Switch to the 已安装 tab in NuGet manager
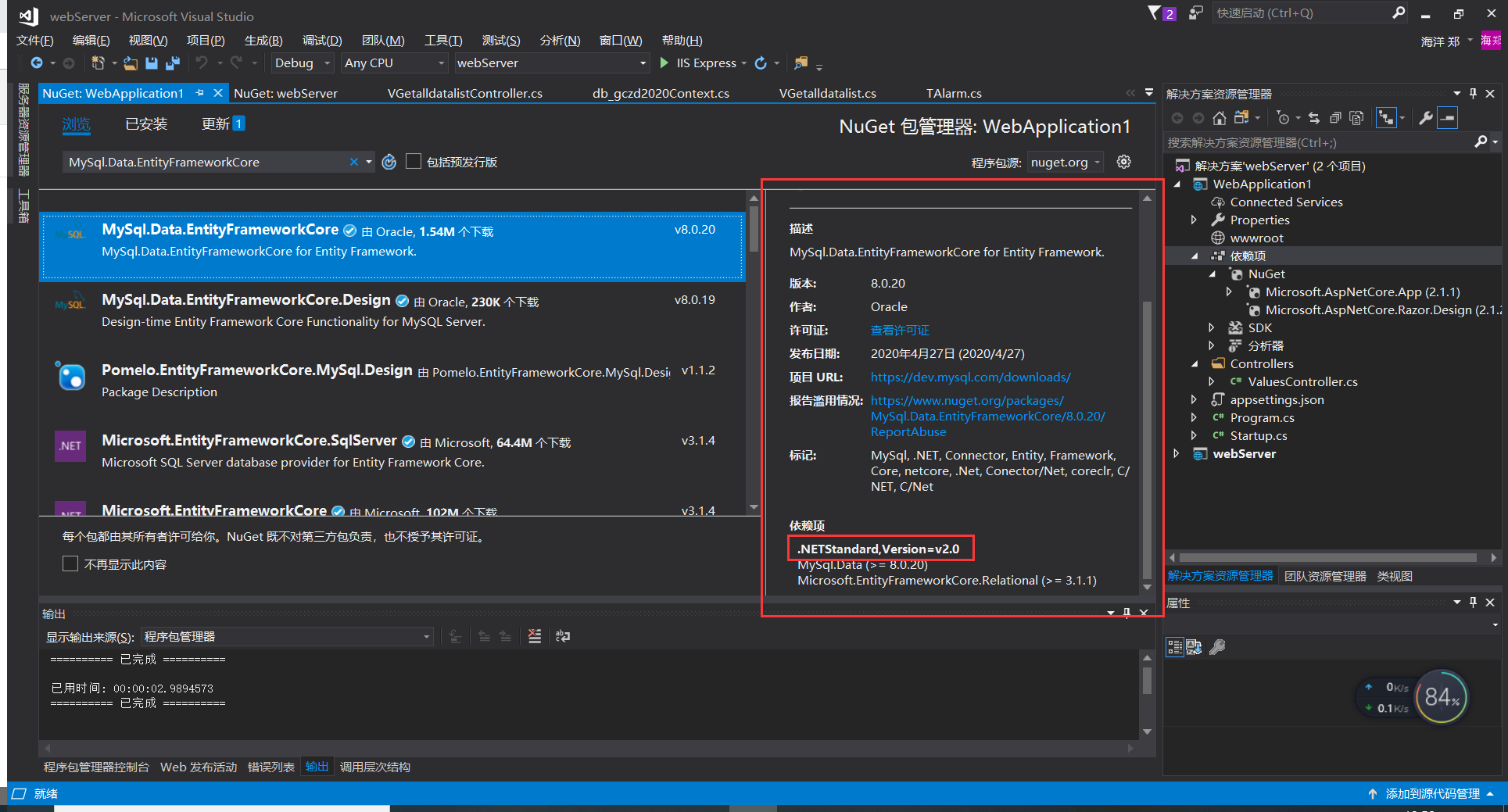The image size is (1508, 812). [146, 123]
